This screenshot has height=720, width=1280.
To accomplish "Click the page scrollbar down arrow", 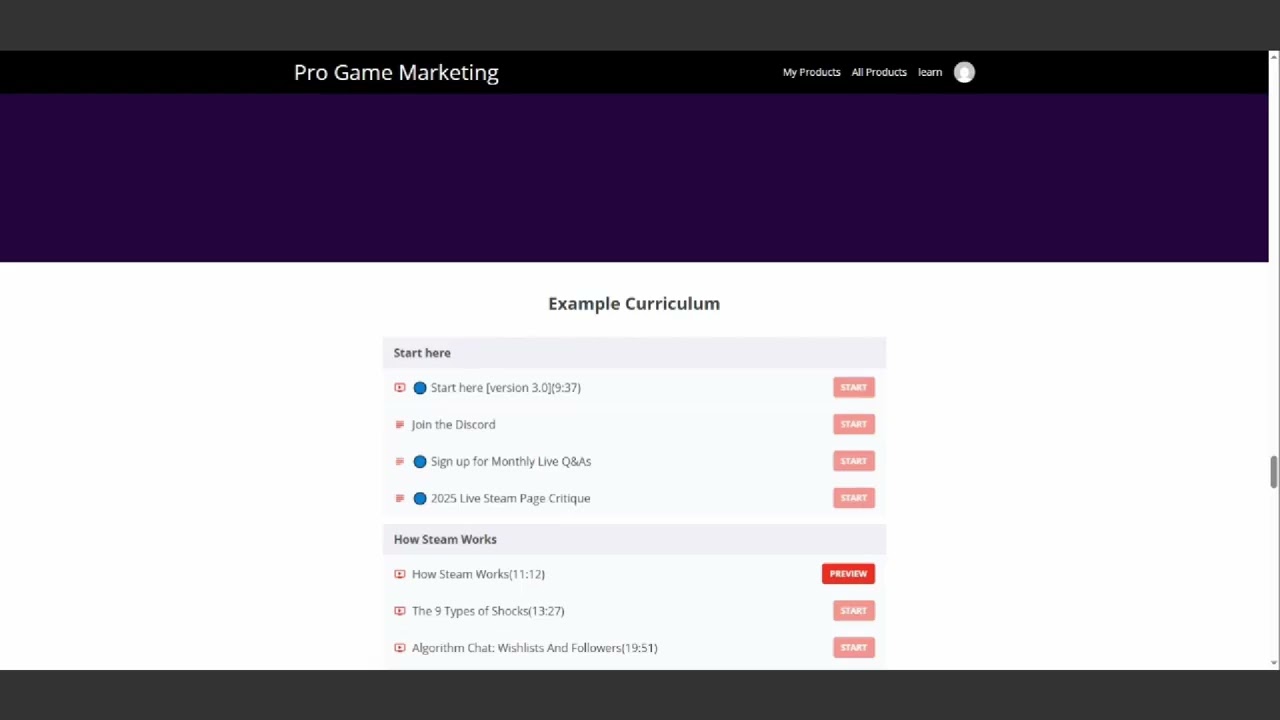I will click(x=1273, y=662).
